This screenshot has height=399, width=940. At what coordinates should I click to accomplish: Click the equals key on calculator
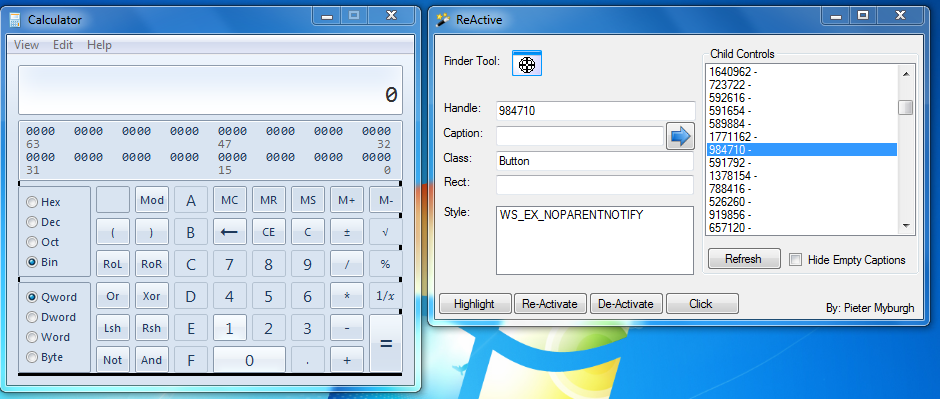386,344
